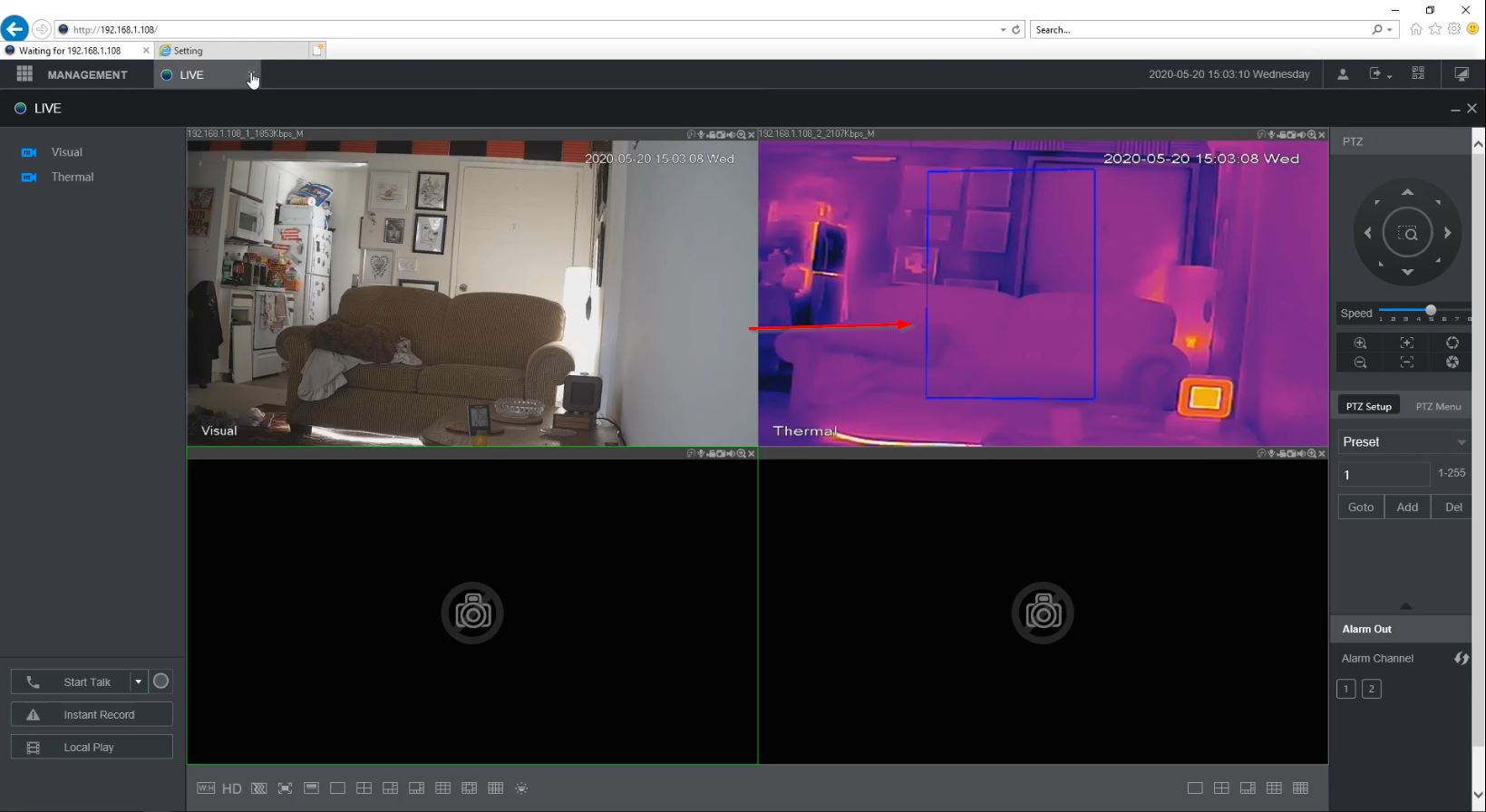This screenshot has height=812, width=1486.
Task: Click the Instant Record button
Action: (92, 715)
